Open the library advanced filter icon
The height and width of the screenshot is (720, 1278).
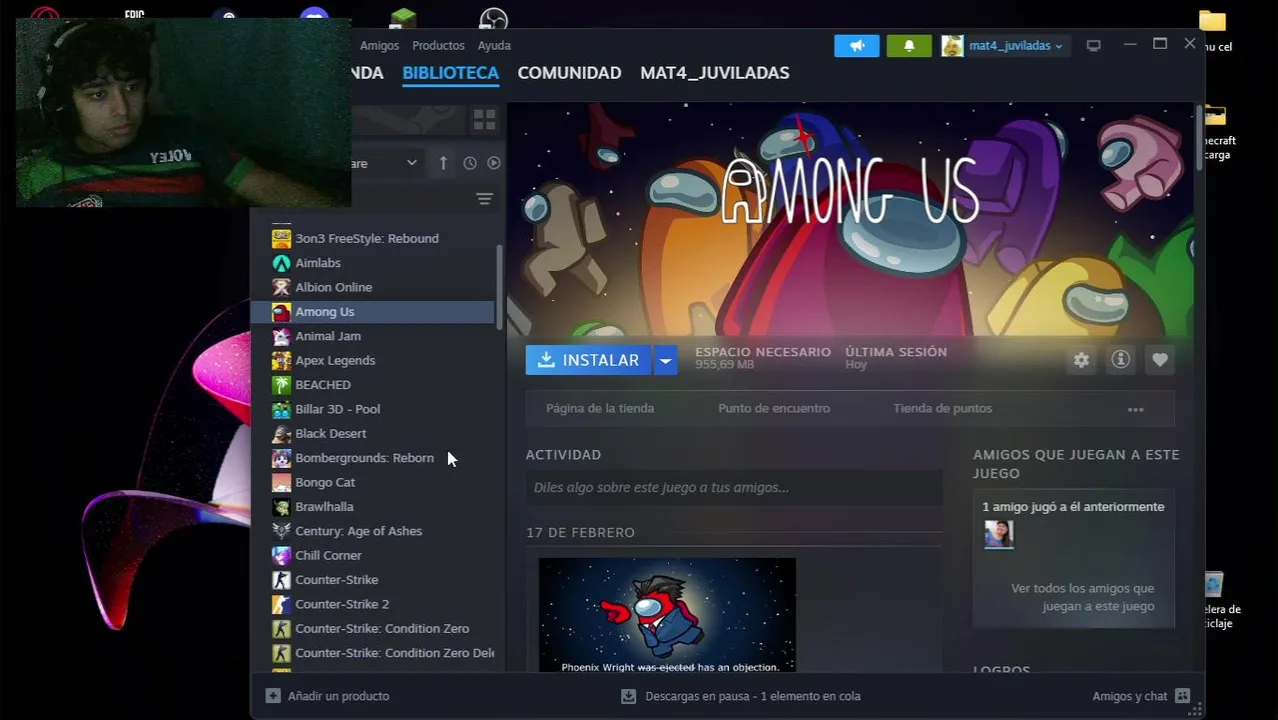point(485,199)
